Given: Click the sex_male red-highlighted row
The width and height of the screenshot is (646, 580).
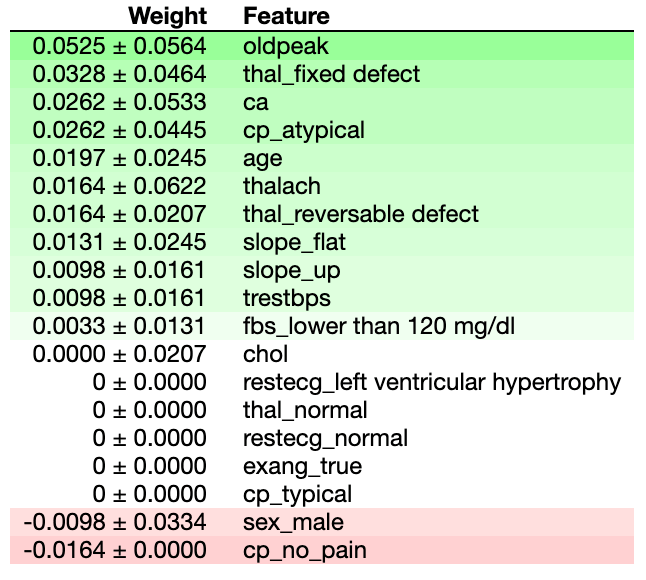Looking at the screenshot, I should tap(322, 522).
